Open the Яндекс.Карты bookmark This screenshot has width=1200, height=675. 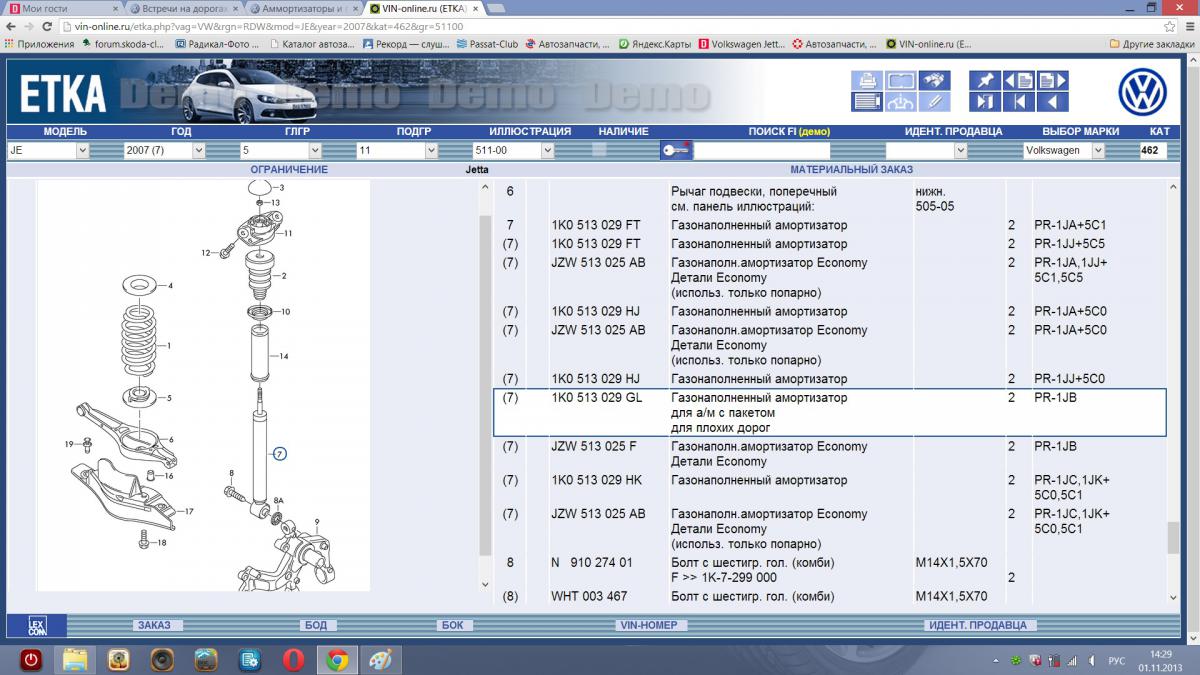(x=655, y=44)
